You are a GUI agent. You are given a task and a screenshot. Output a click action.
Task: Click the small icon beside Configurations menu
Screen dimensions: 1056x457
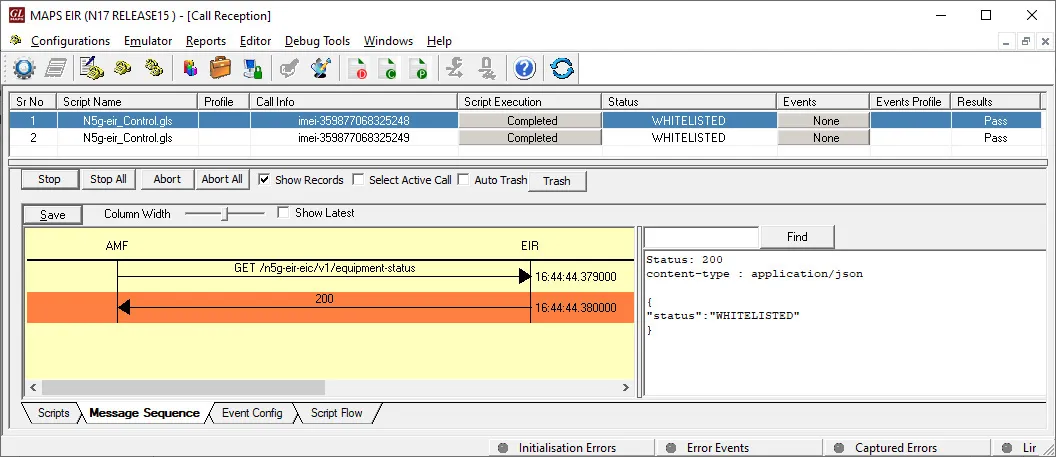point(15,40)
